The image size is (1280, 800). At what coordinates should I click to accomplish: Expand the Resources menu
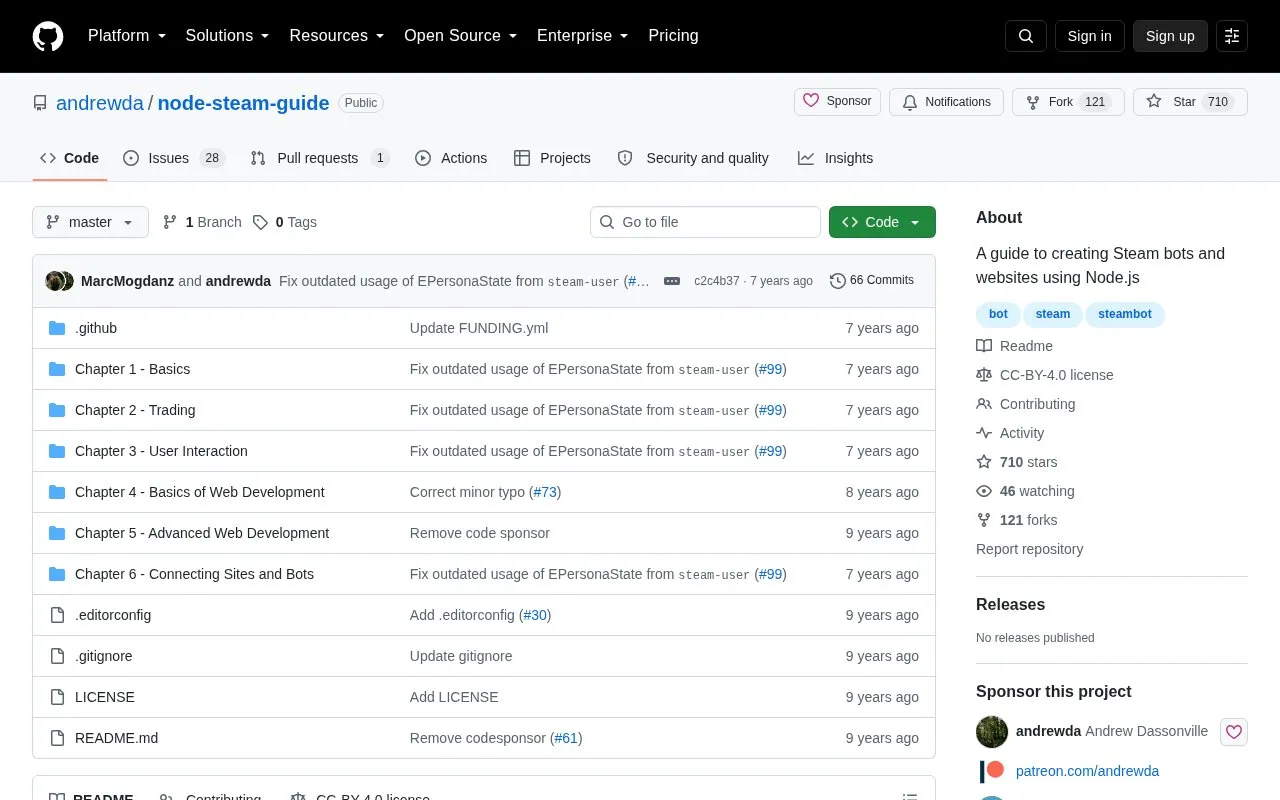[x=337, y=36]
